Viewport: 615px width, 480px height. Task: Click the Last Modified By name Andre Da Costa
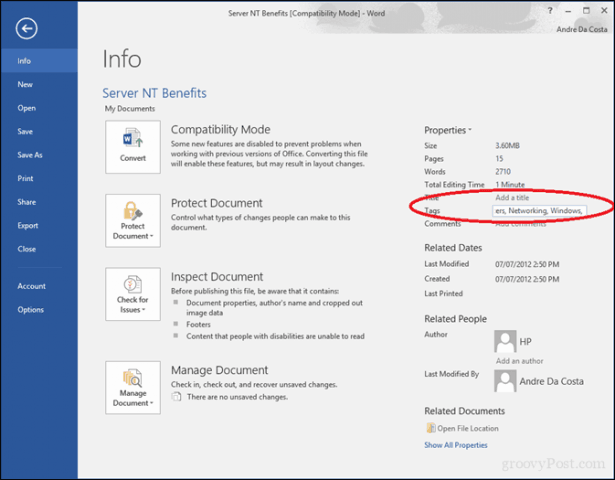pyautogui.click(x=551, y=381)
